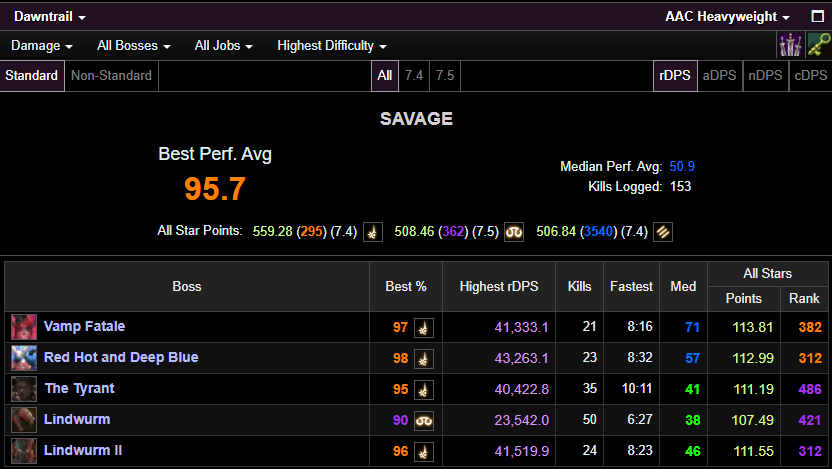This screenshot has height=469, width=832.
Task: Click the square window icon at top right
Action: click(818, 16)
